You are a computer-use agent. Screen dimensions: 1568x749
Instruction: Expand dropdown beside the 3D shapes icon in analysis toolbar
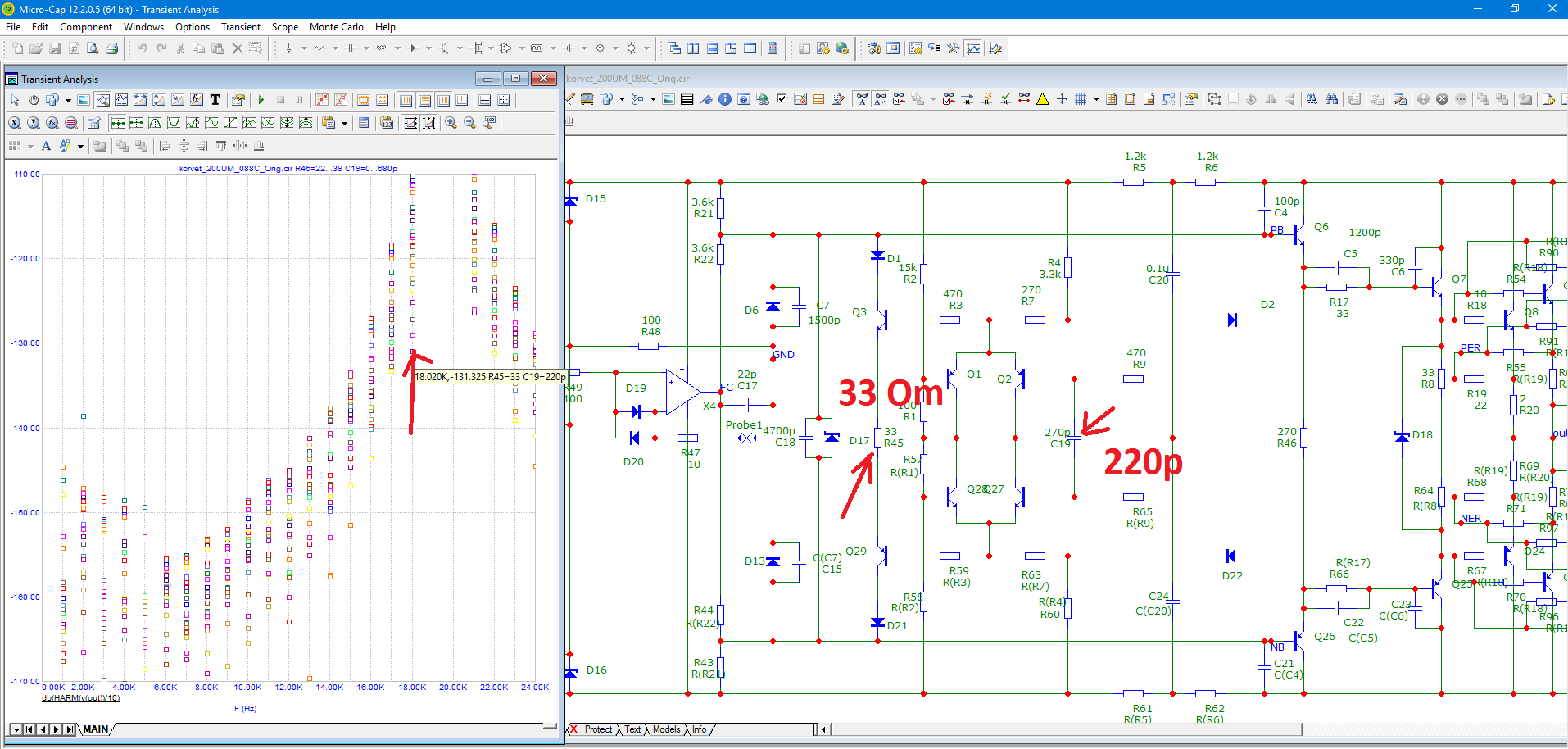tap(68, 100)
